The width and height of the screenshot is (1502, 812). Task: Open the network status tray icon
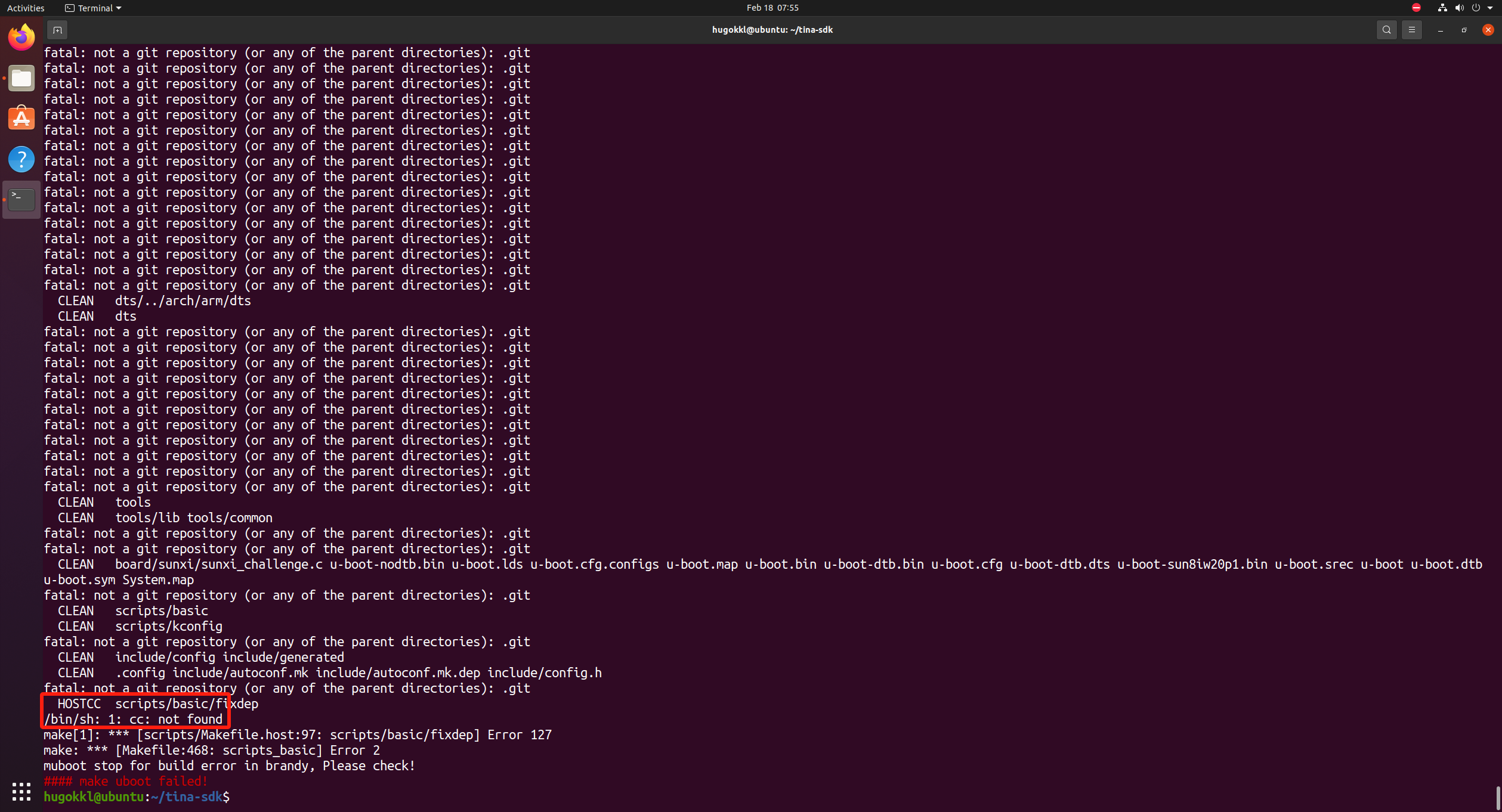(x=1442, y=8)
